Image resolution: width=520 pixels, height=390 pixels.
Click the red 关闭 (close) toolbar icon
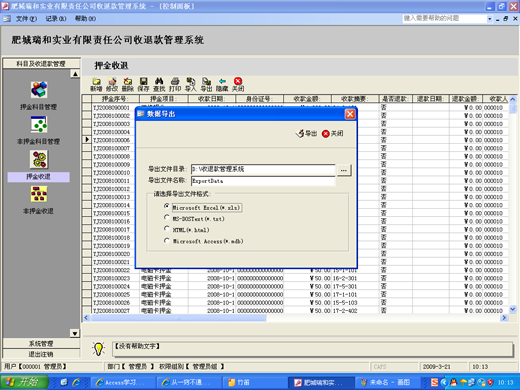click(x=238, y=85)
